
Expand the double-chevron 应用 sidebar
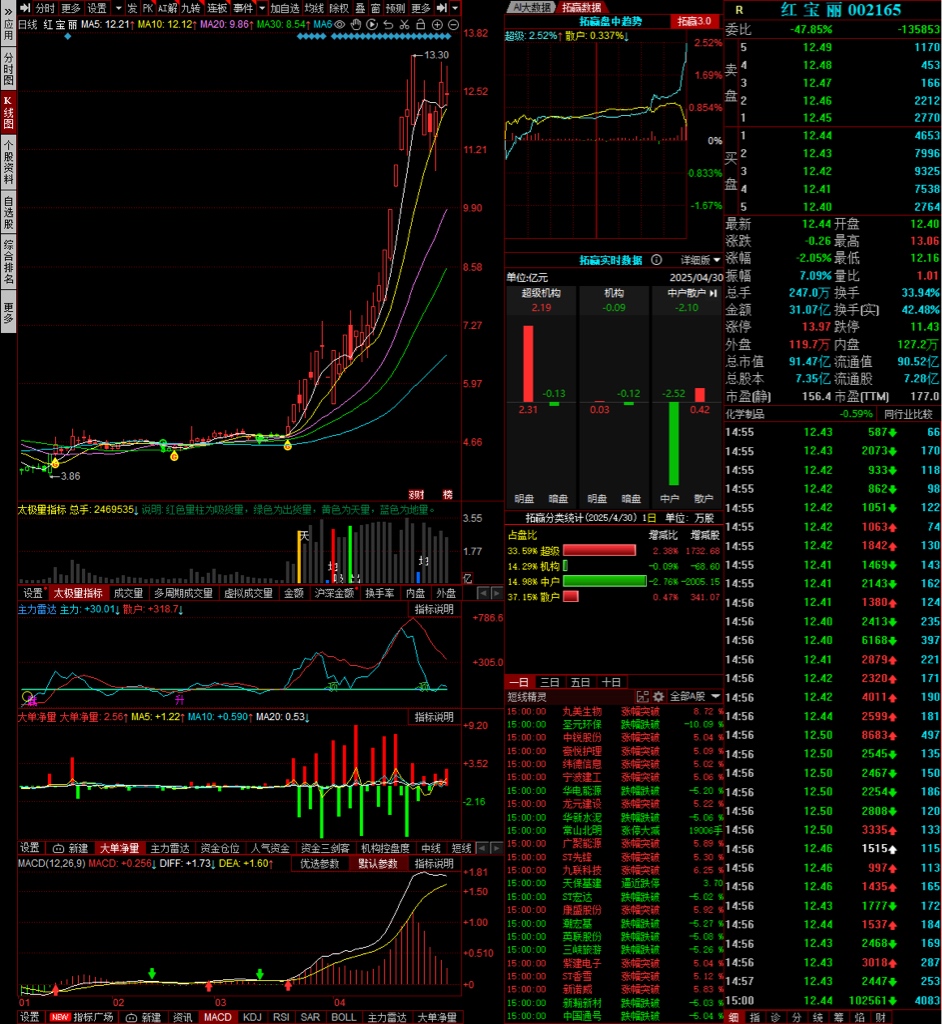8,11
